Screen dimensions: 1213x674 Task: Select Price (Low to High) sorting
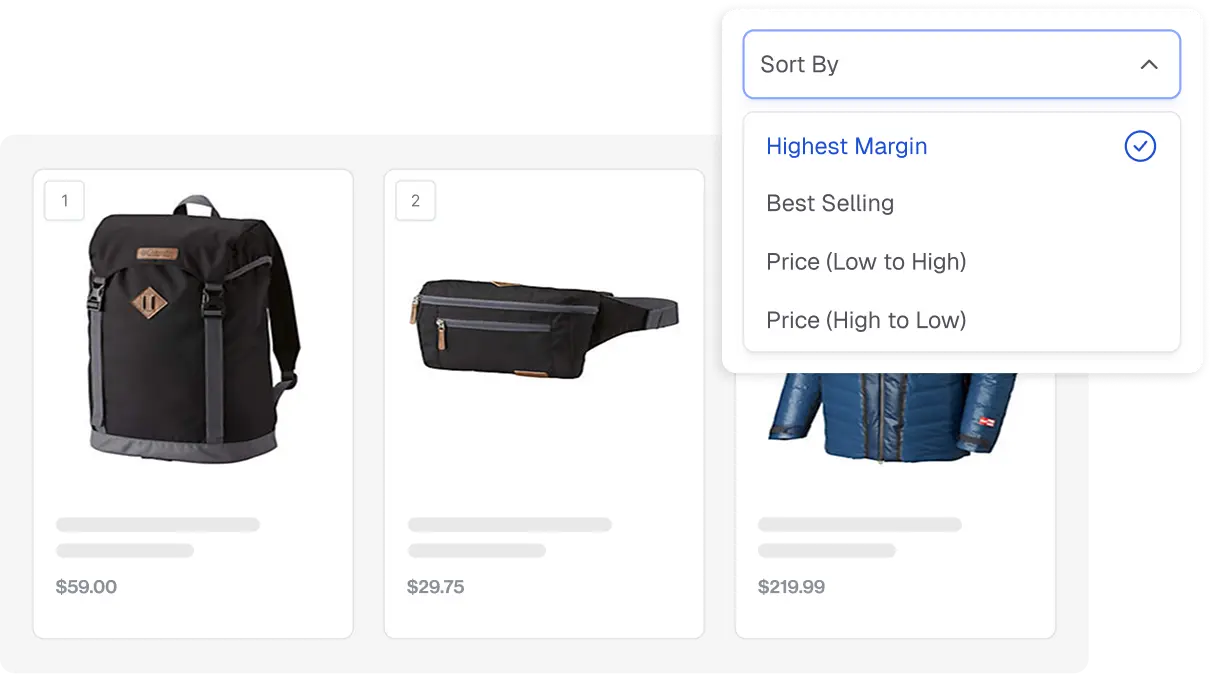[866, 262]
